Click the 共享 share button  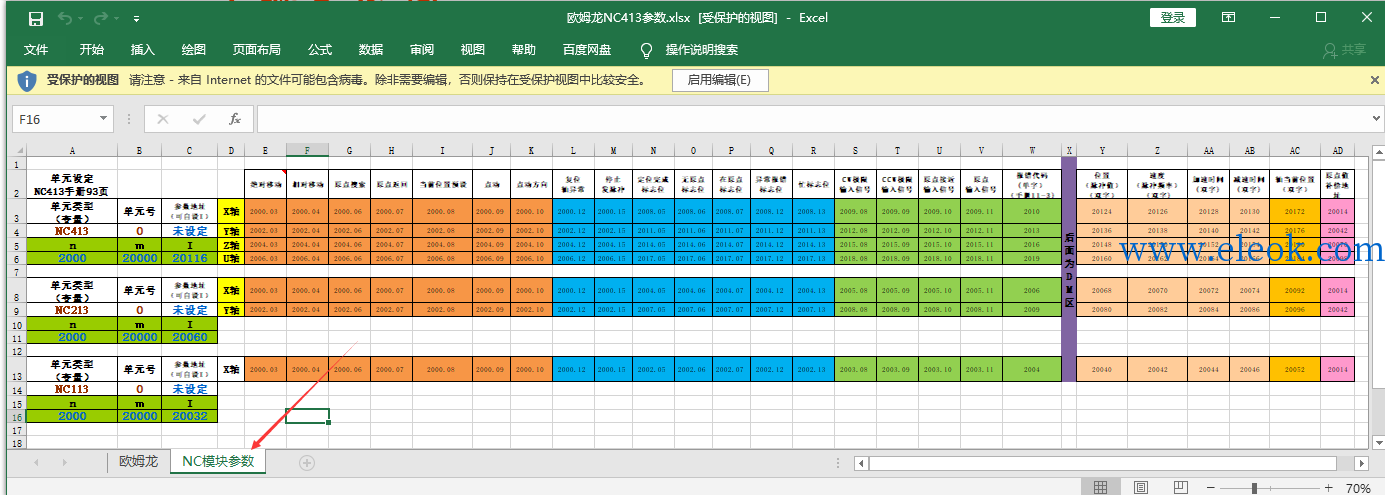pos(1343,50)
